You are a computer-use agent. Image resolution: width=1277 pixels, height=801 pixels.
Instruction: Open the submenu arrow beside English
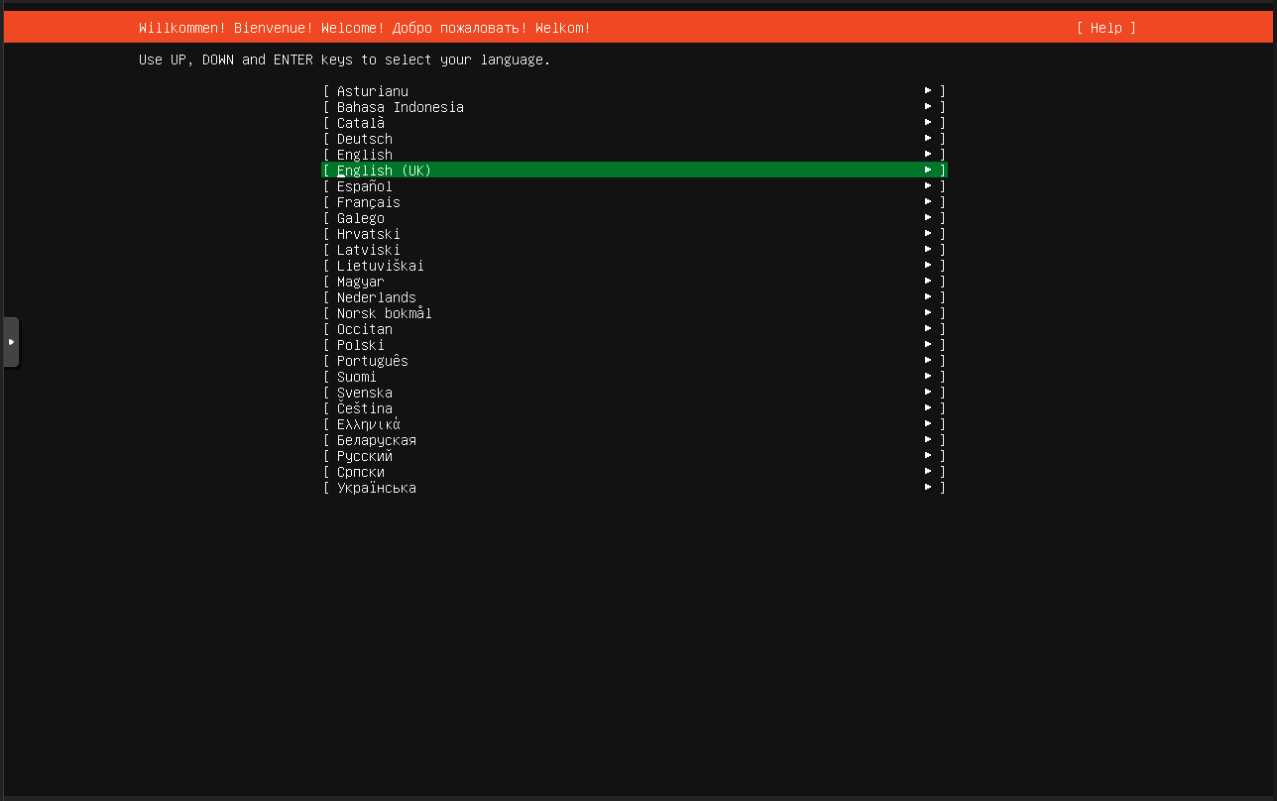(927, 154)
